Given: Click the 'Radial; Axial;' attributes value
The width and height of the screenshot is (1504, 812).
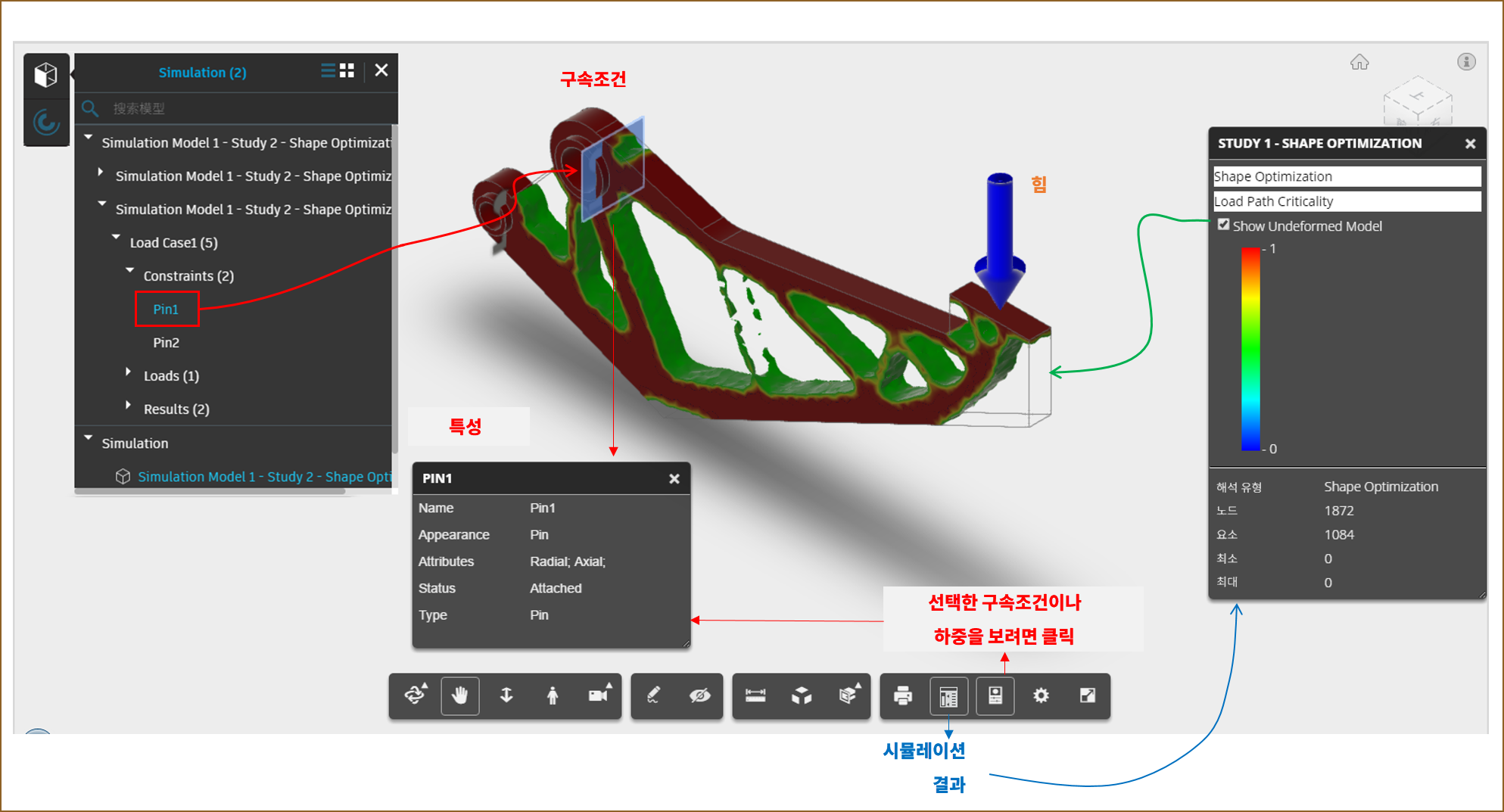Looking at the screenshot, I should [x=568, y=562].
